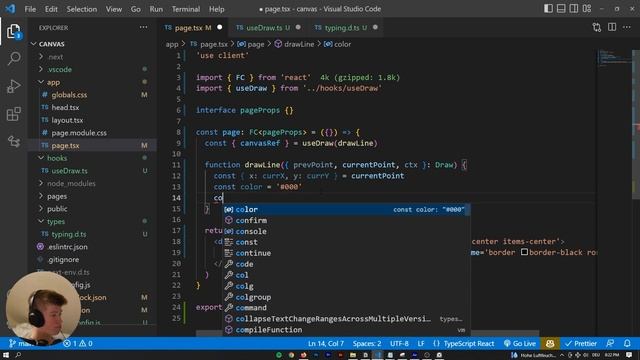The width and height of the screenshot is (640, 360).
Task: Expand the .vscode folder
Action: (x=59, y=69)
